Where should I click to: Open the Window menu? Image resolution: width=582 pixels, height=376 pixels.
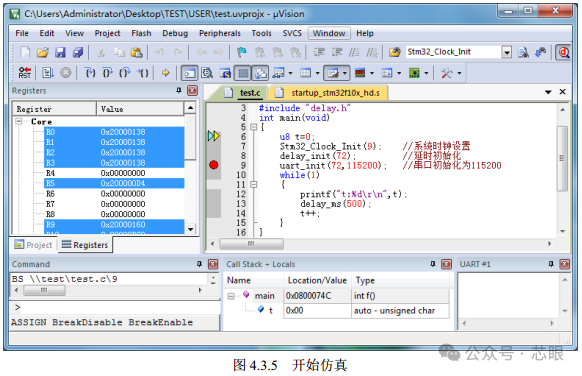pos(329,33)
